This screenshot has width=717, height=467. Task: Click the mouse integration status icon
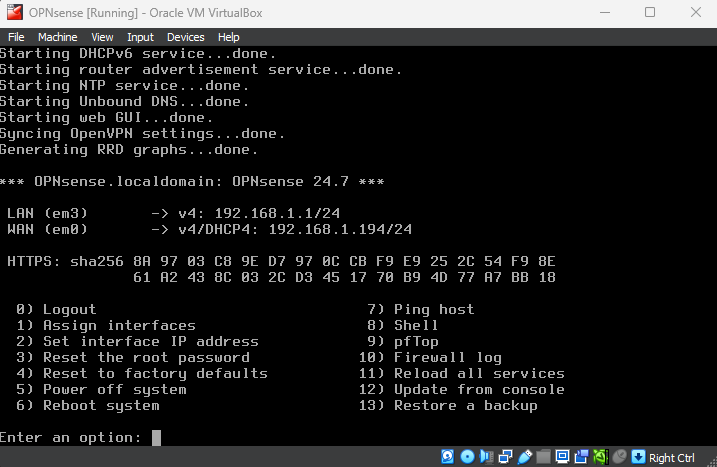617,457
